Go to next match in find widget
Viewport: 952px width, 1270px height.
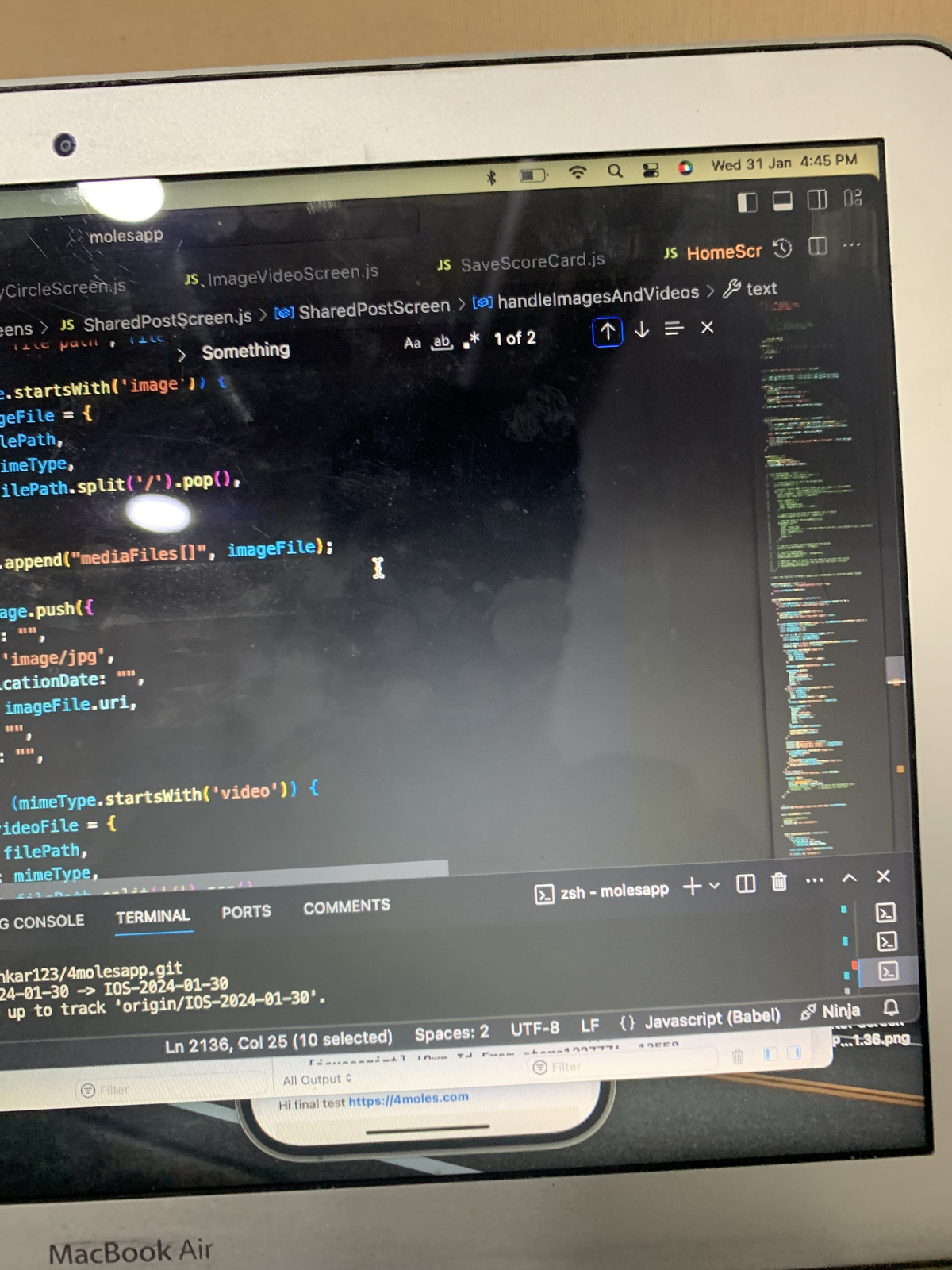tap(642, 329)
